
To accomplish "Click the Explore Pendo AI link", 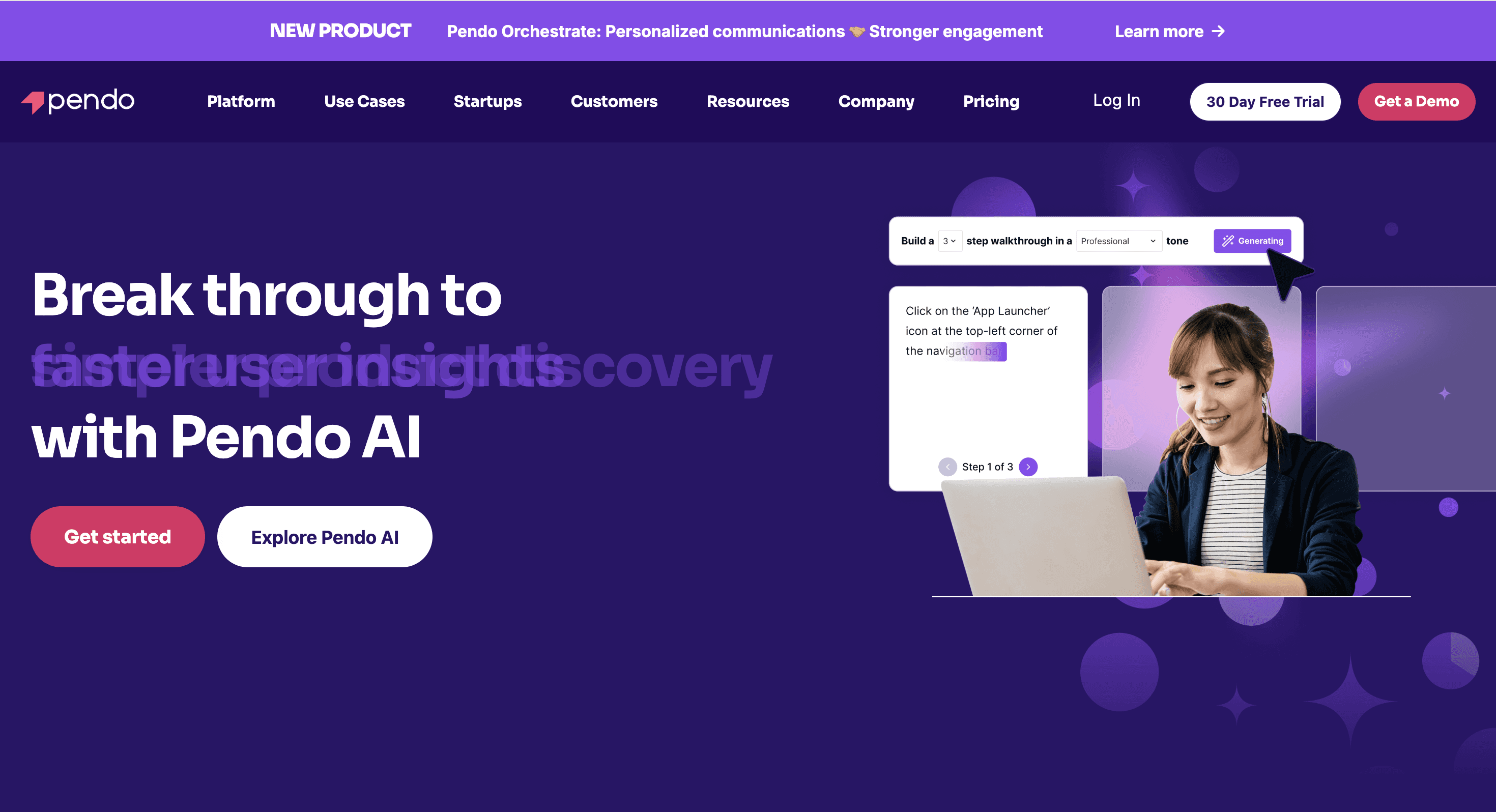I will [324, 537].
